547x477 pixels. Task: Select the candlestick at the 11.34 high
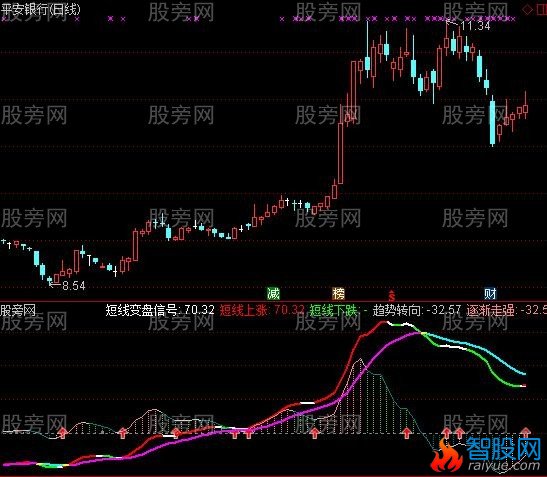(x=447, y=38)
